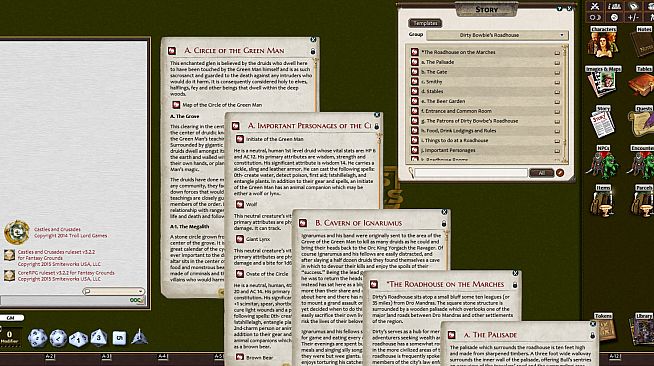This screenshot has width=654, height=366.
Task: Roll the d6 die
Action: click(x=119, y=338)
